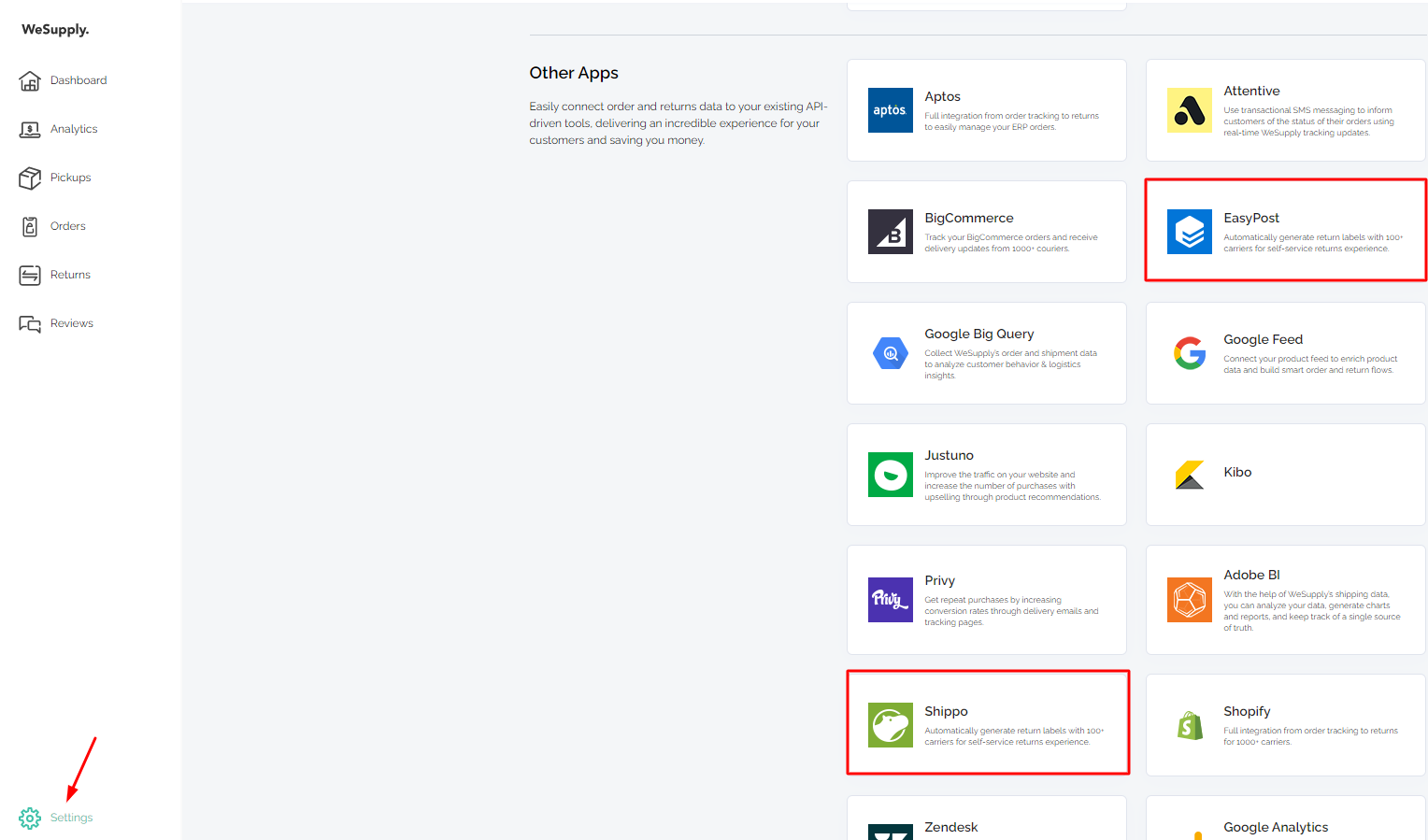Click the Shopify description about order tracking
This screenshot has height=840, width=1428.
click(1311, 736)
